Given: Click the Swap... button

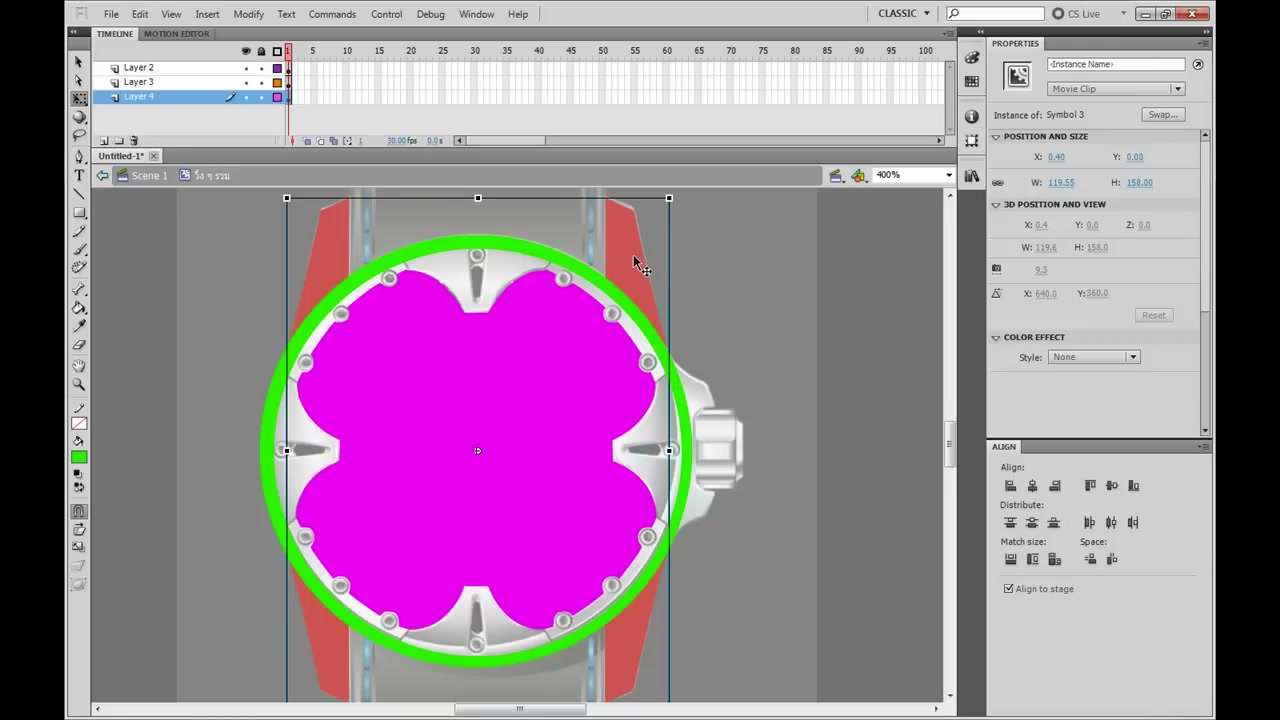Looking at the screenshot, I should tap(1162, 115).
